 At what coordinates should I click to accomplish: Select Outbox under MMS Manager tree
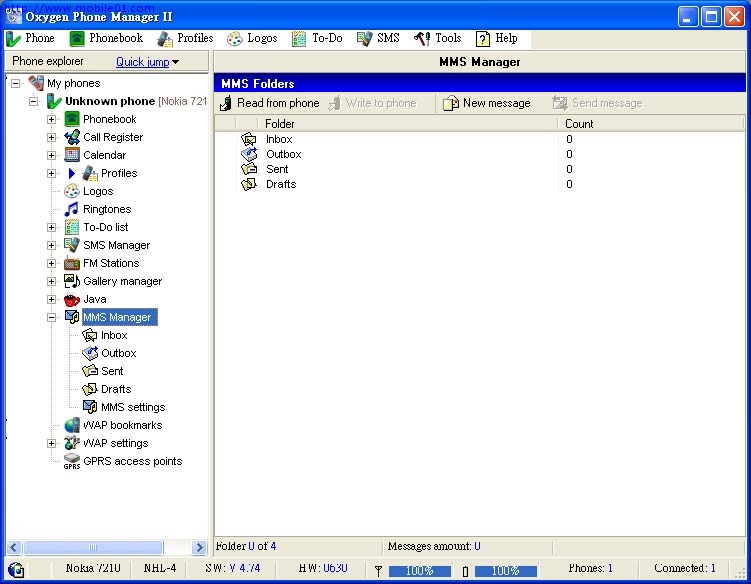(x=119, y=353)
